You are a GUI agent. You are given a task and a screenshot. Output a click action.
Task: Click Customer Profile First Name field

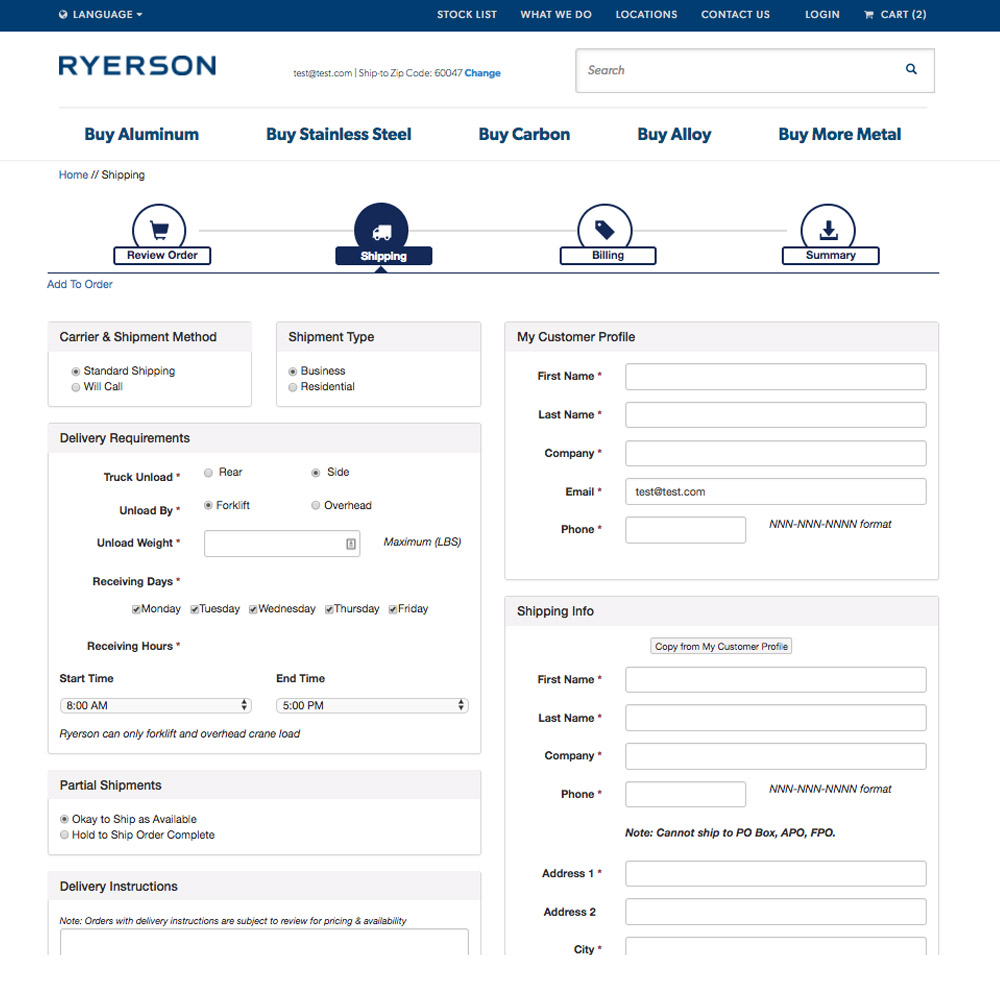point(775,377)
